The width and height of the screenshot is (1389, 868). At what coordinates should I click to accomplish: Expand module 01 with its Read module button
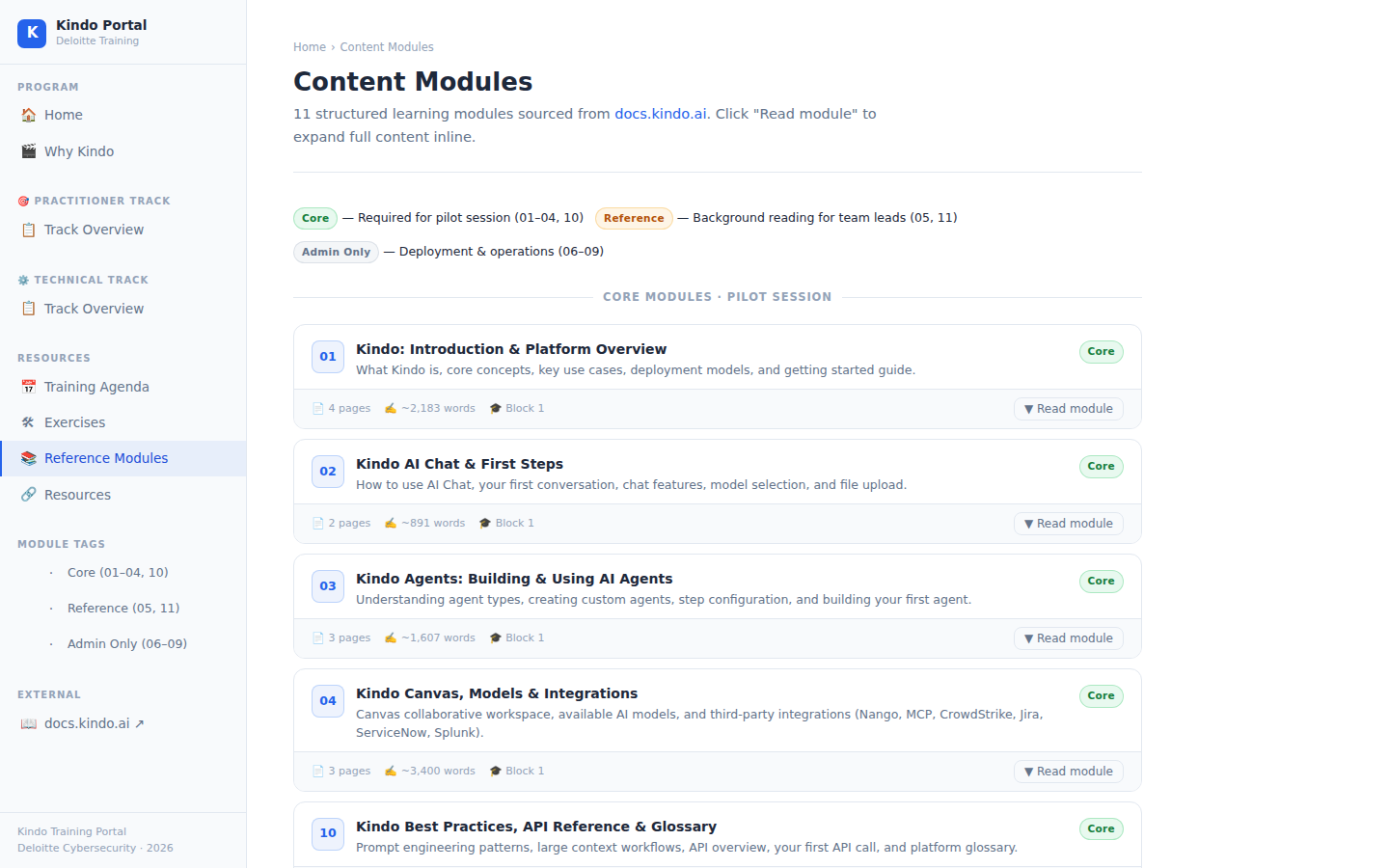click(1068, 408)
